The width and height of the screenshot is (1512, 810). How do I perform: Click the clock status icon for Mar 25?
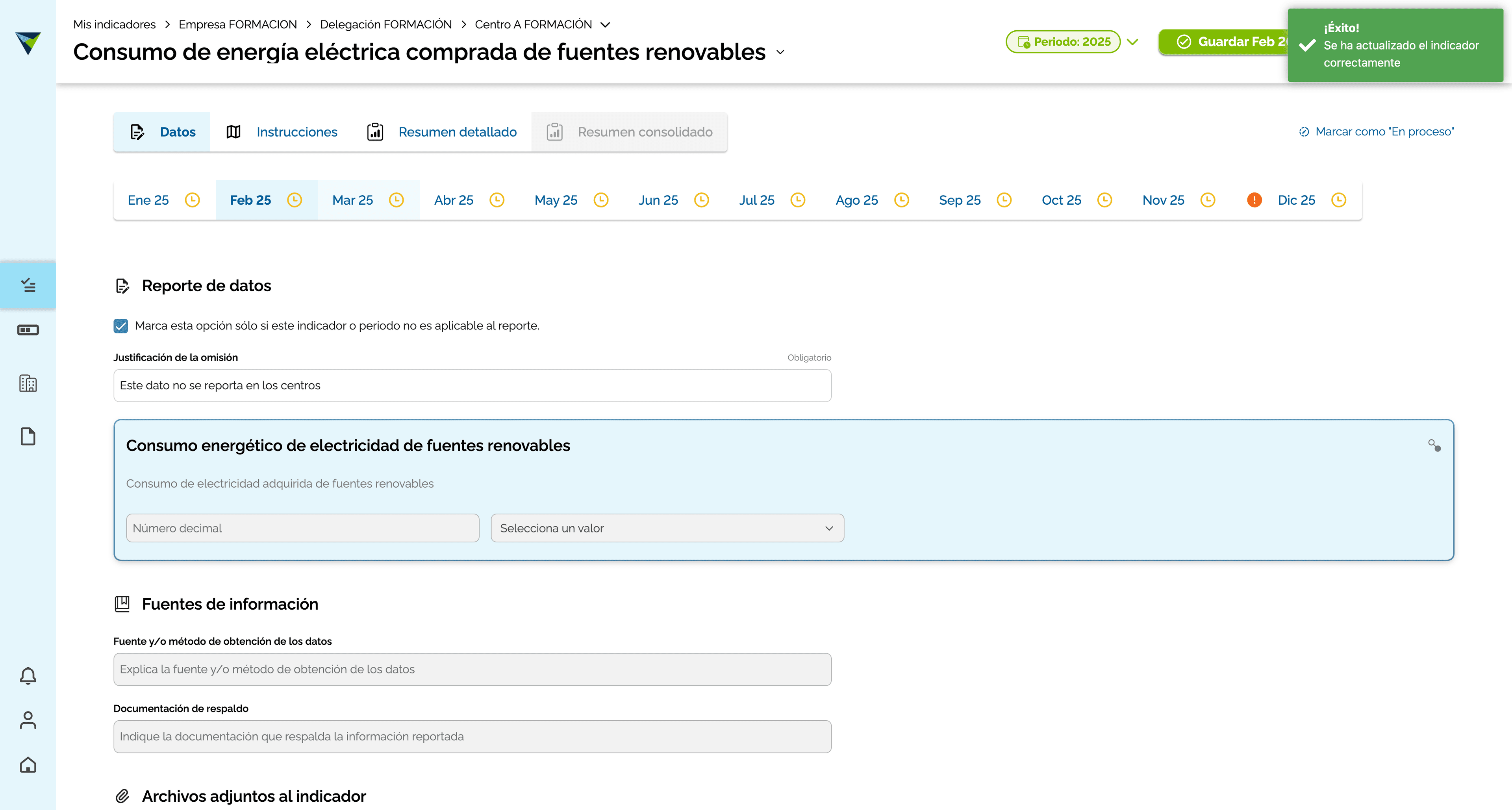(x=397, y=200)
